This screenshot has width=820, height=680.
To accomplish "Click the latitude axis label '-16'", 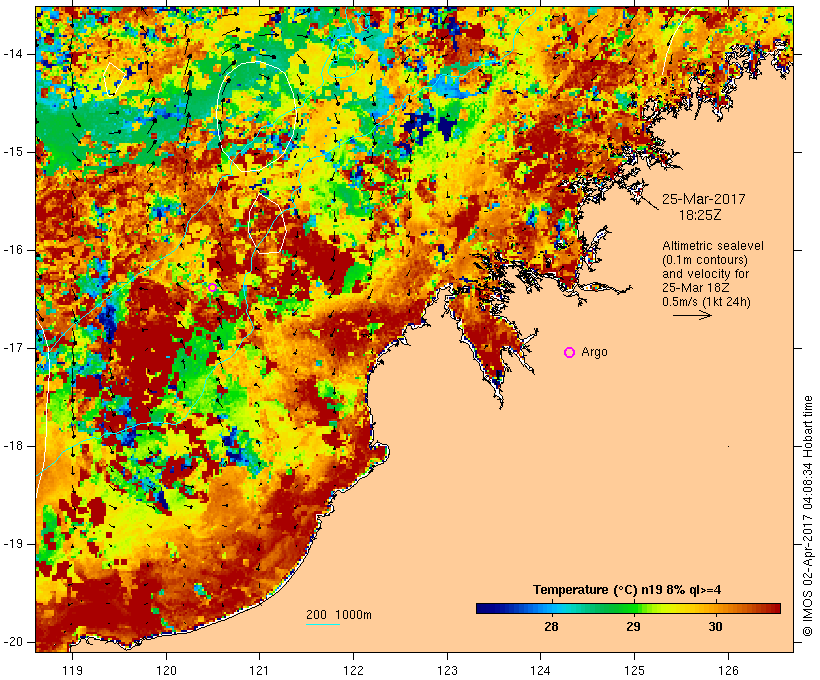I will [x=12, y=250].
